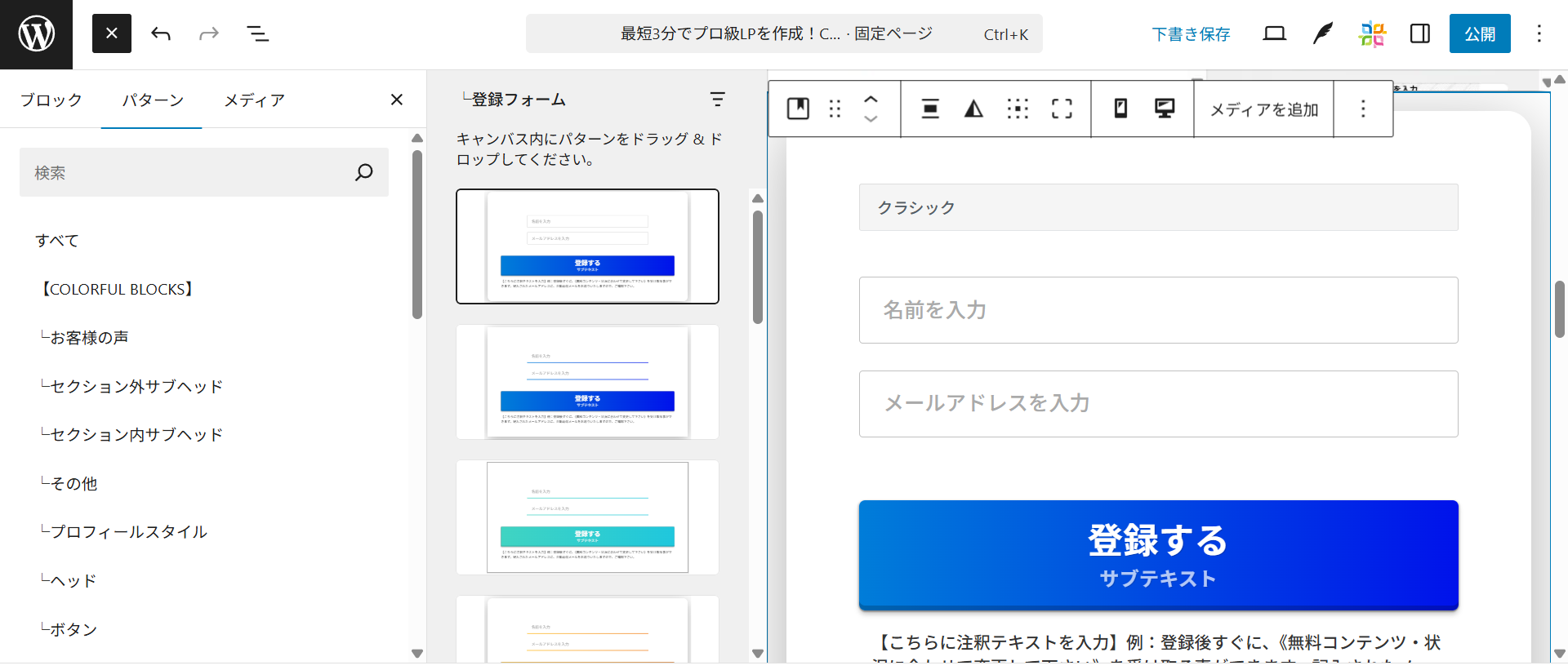1568x670 pixels.
Task: Open the └プロフィールスタイル category
Action: click(123, 532)
